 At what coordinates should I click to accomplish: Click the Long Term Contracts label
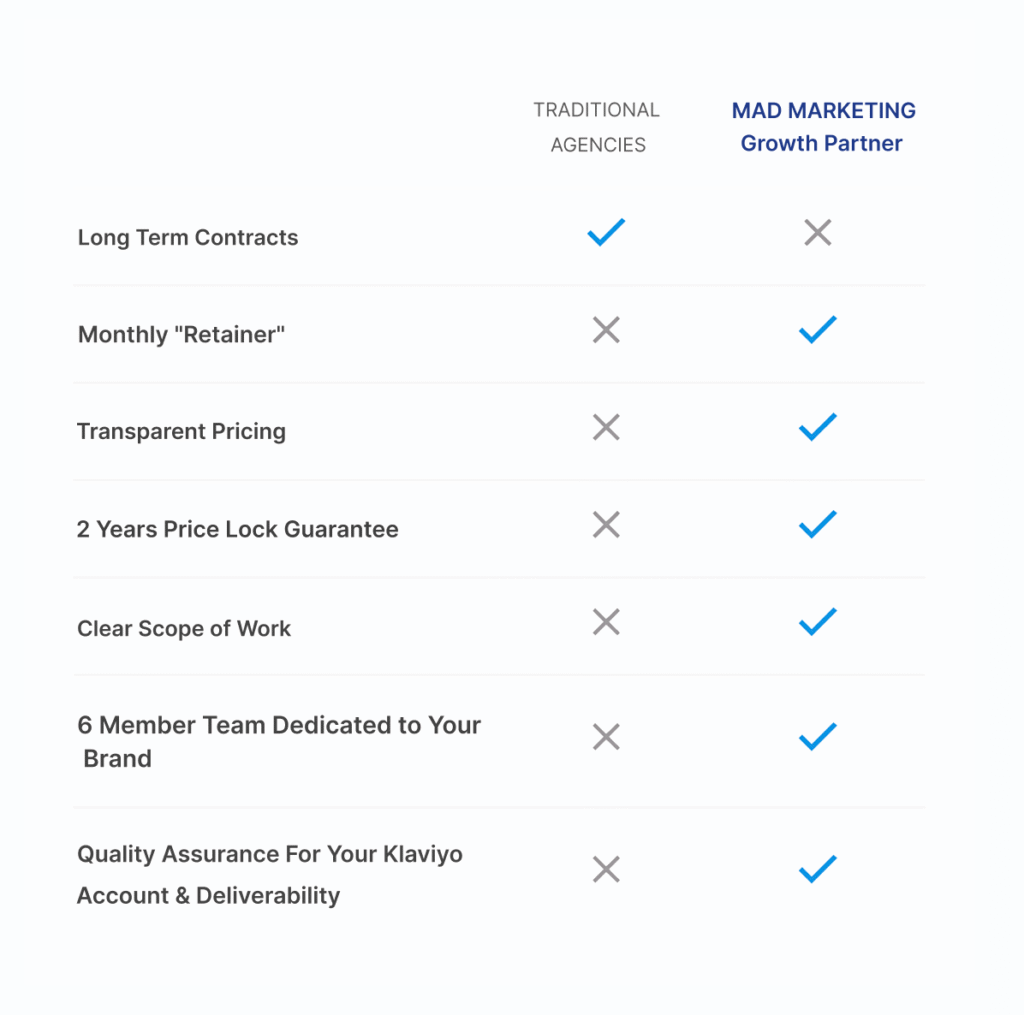188,238
